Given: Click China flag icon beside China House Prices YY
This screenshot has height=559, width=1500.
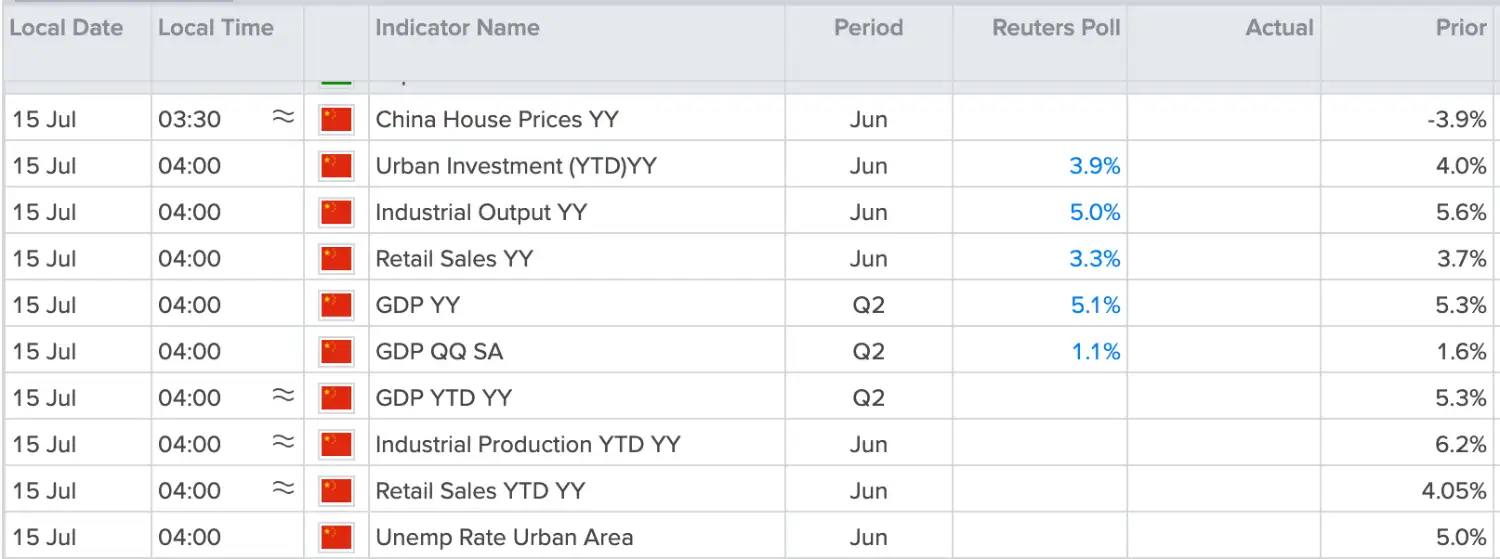Looking at the screenshot, I should coord(336,119).
